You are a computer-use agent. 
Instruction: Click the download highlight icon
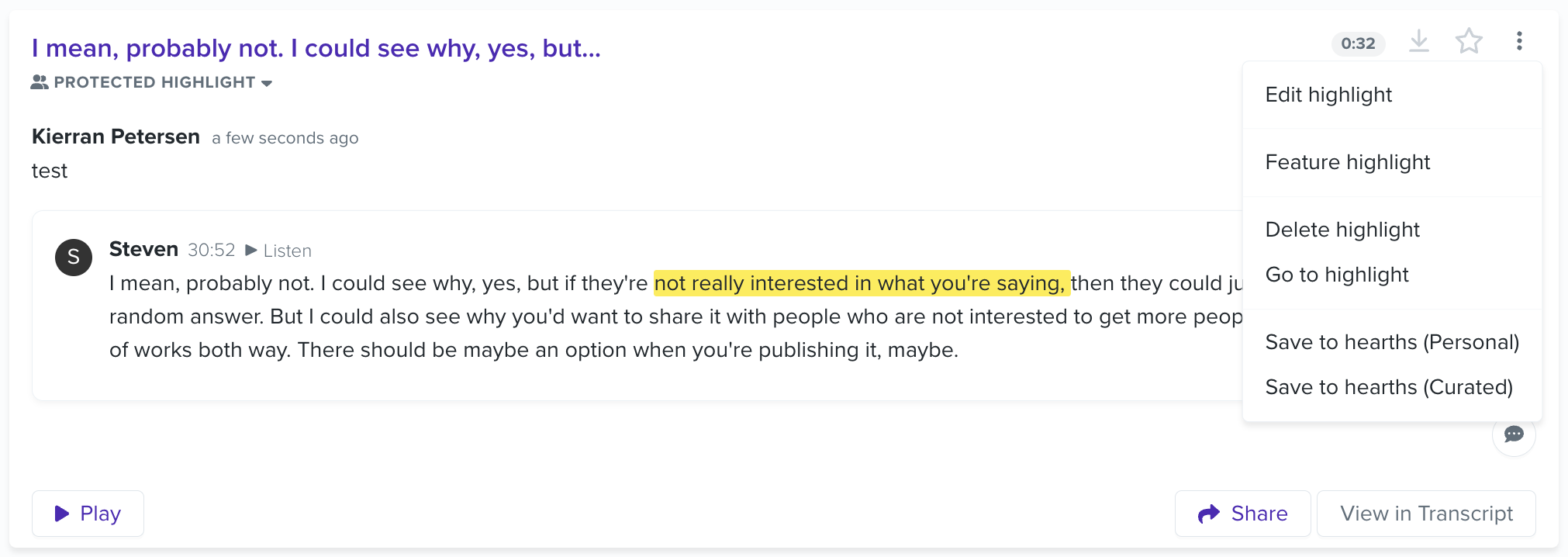(x=1418, y=41)
